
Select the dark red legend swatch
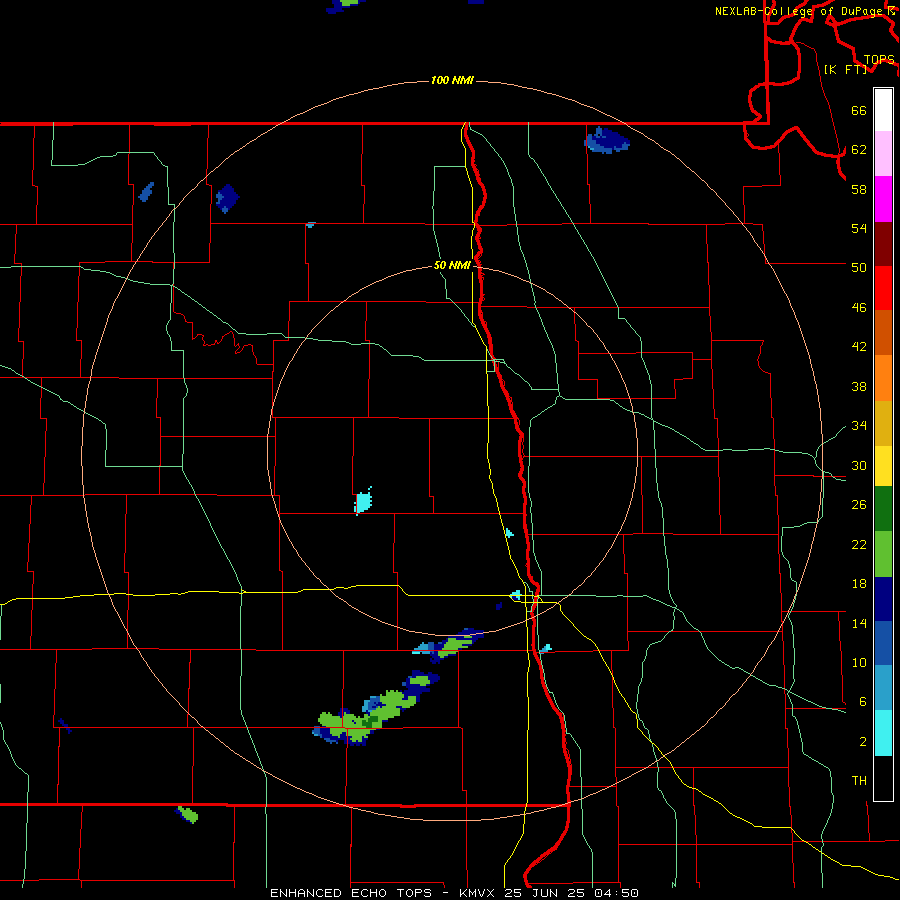pyautogui.click(x=883, y=244)
